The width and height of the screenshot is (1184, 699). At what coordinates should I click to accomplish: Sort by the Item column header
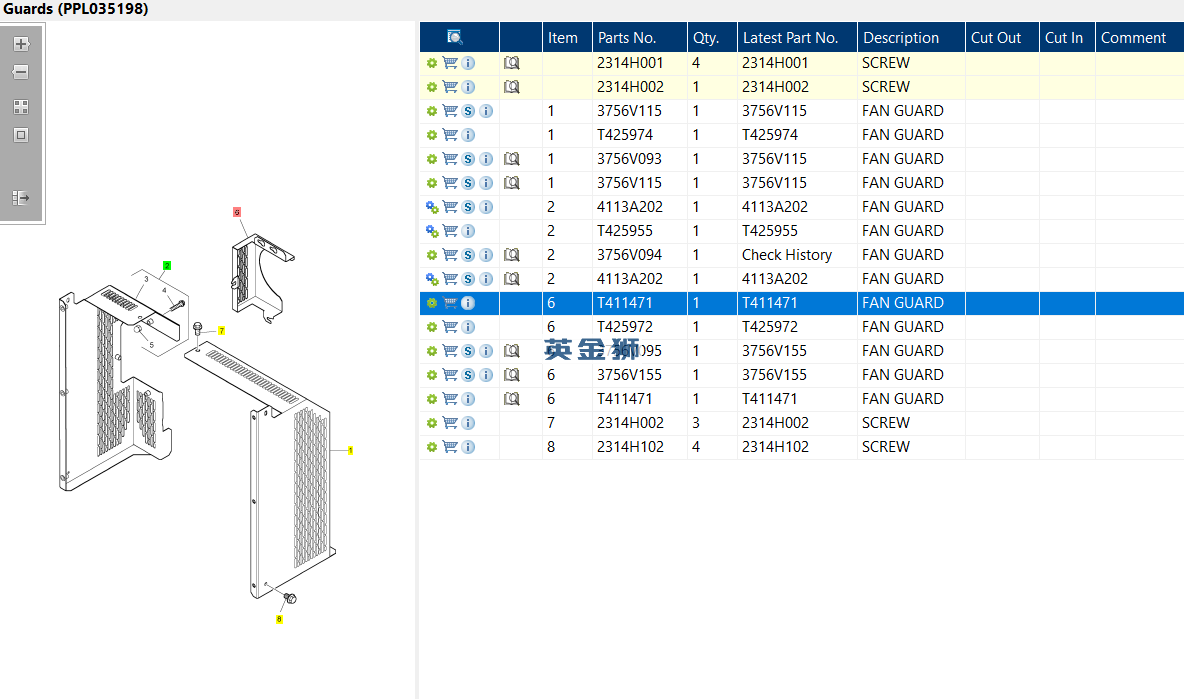567,37
